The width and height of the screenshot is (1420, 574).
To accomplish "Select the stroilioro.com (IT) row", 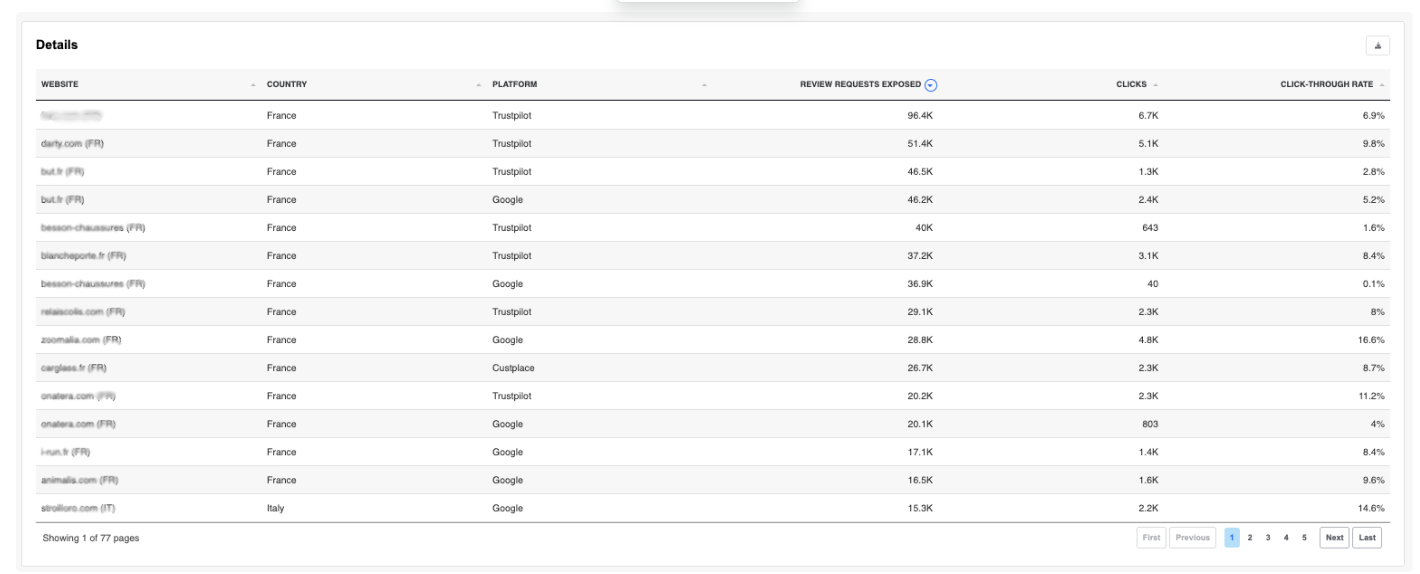I will tap(79, 508).
